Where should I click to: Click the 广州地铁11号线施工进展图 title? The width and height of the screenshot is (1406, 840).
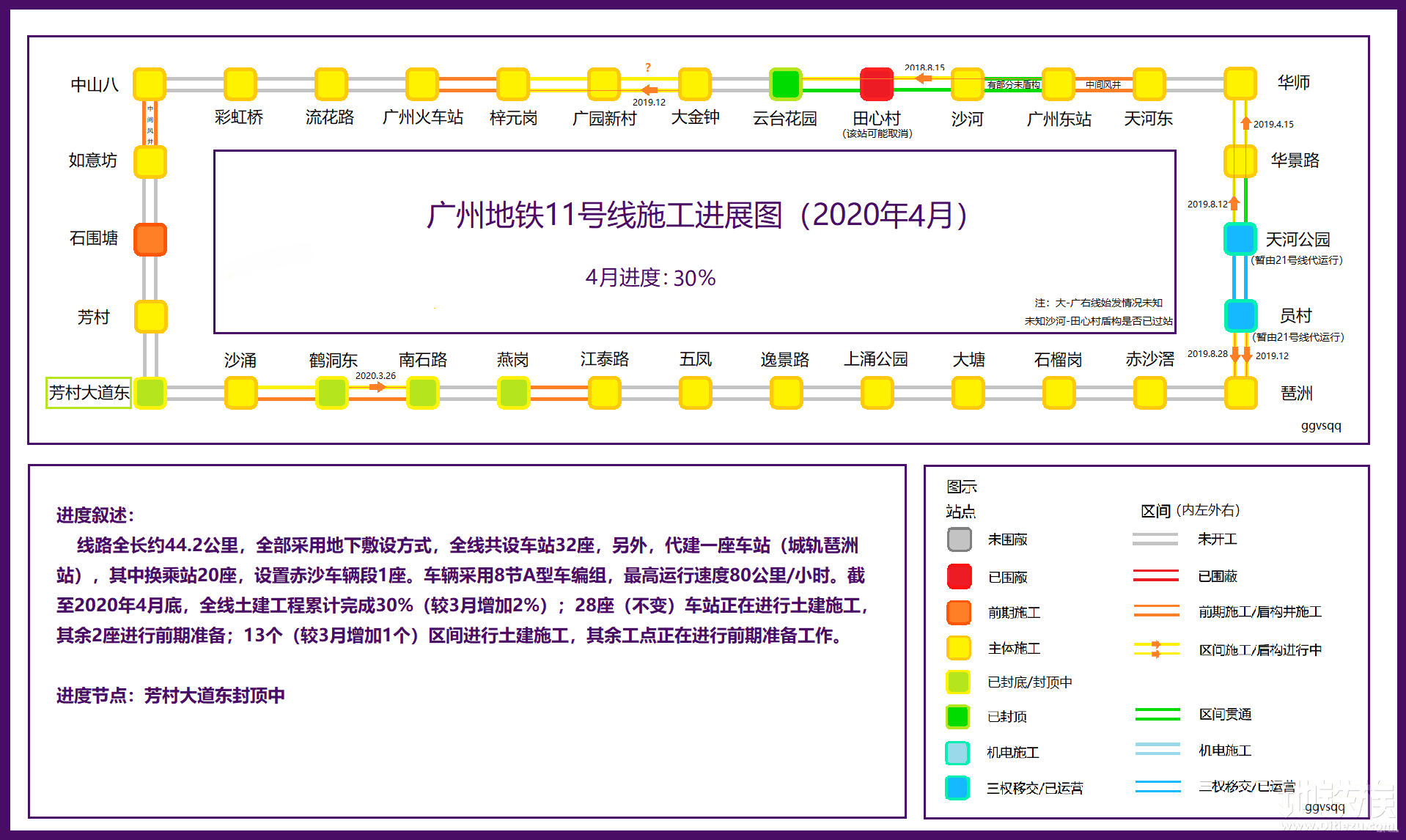[x=697, y=215]
